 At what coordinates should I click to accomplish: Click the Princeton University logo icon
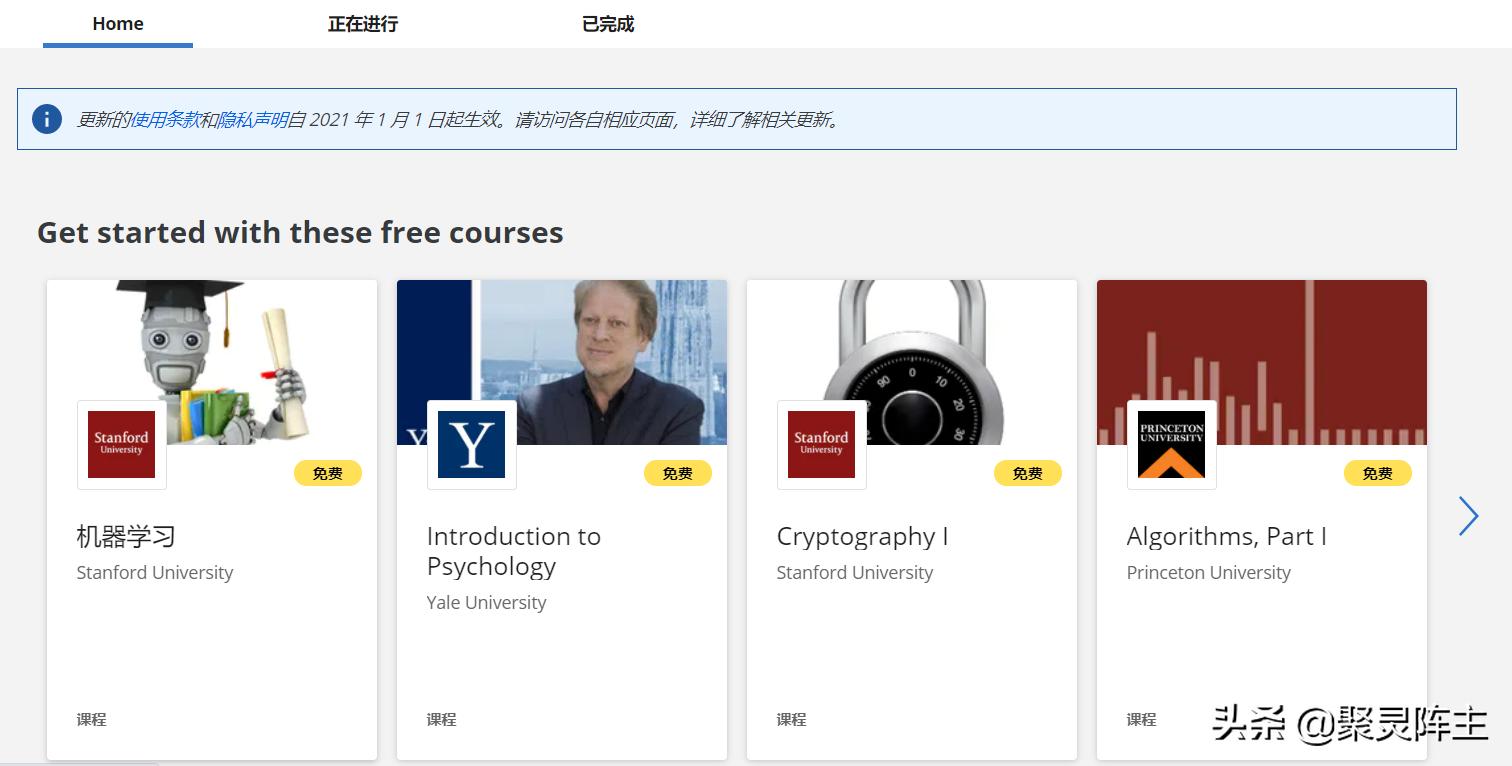point(1172,444)
